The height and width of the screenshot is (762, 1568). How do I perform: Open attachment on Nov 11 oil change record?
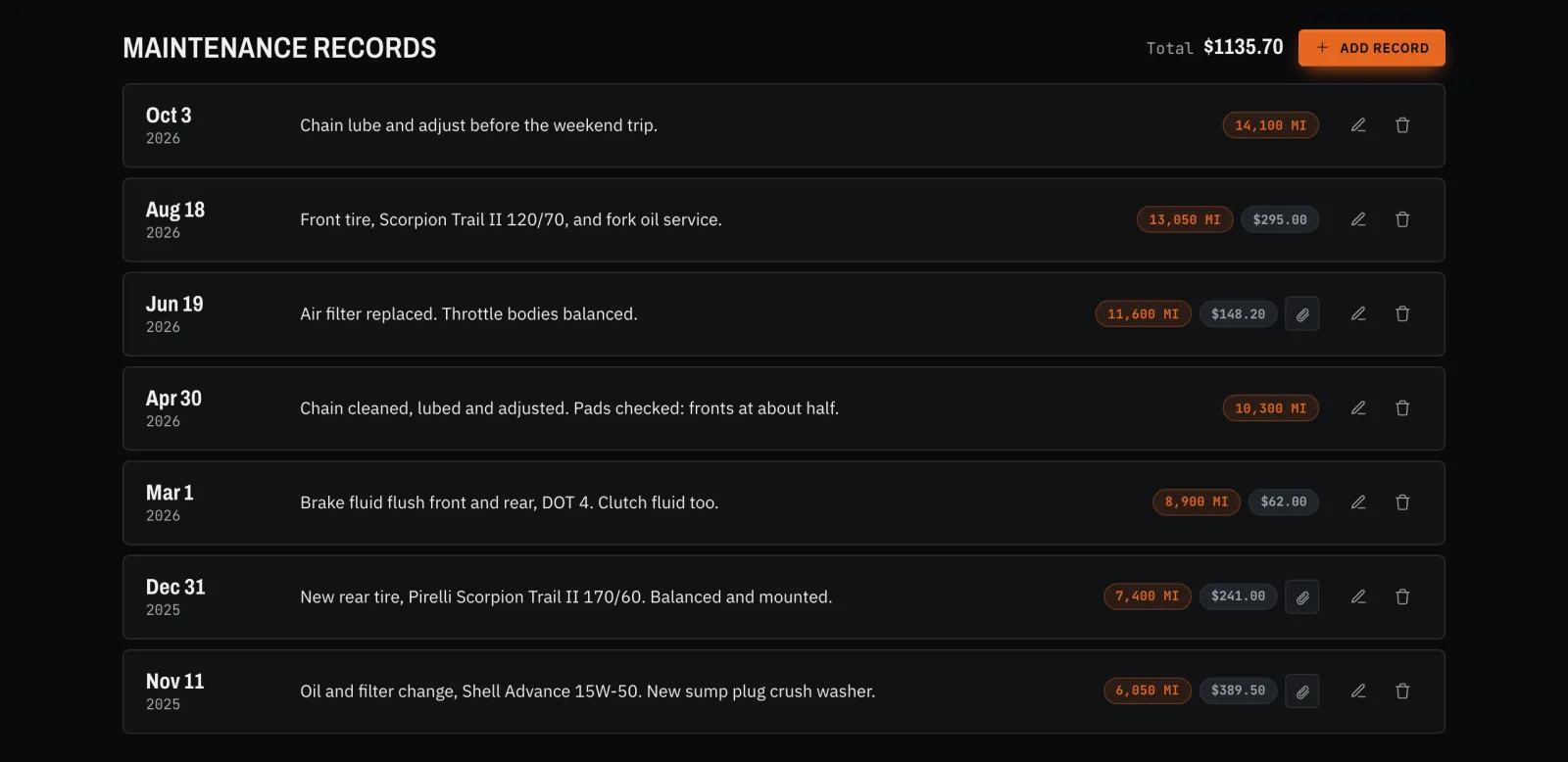pos(1302,691)
